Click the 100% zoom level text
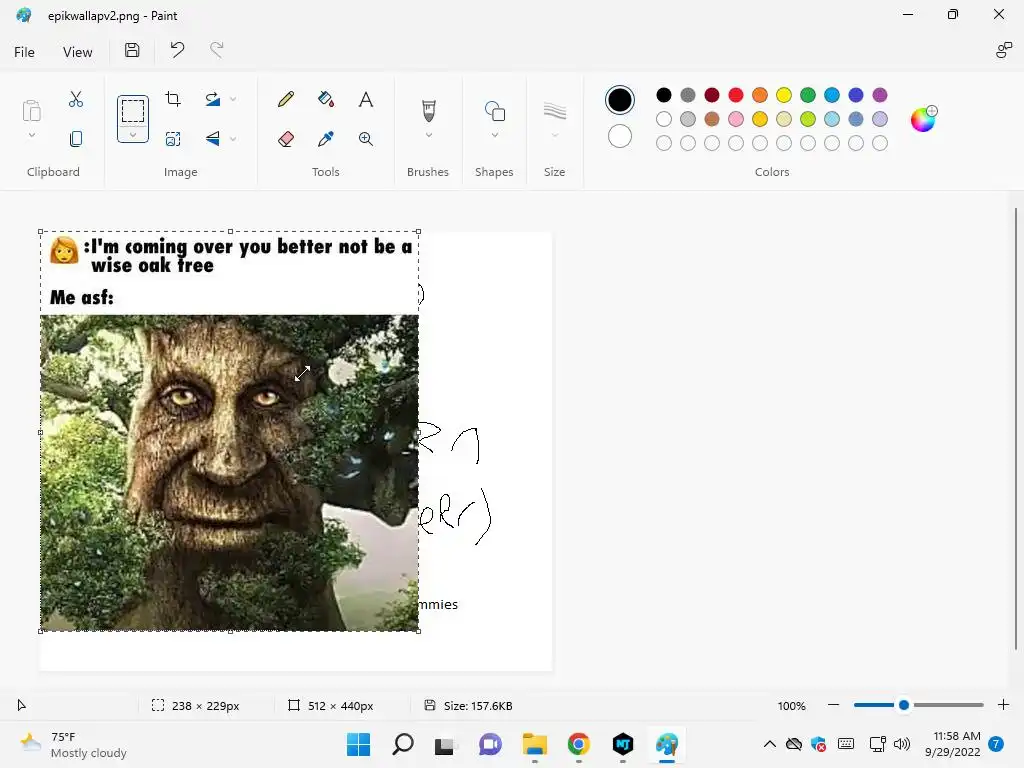This screenshot has width=1024, height=768. coord(792,706)
